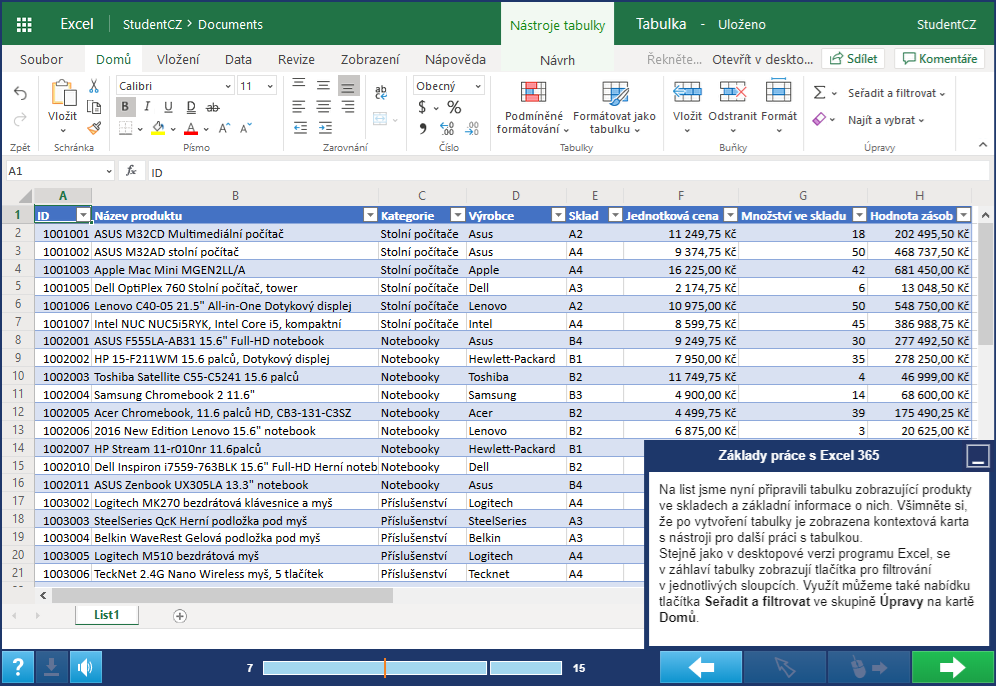This screenshot has width=996, height=686.
Task: Expand Najít a vybrat menu
Action: click(885, 120)
